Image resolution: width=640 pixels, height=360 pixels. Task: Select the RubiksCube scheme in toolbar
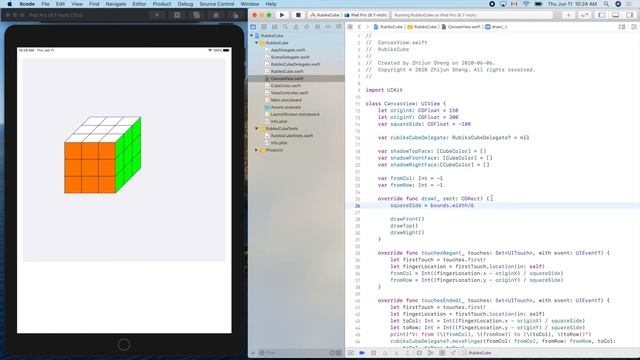[325, 15]
